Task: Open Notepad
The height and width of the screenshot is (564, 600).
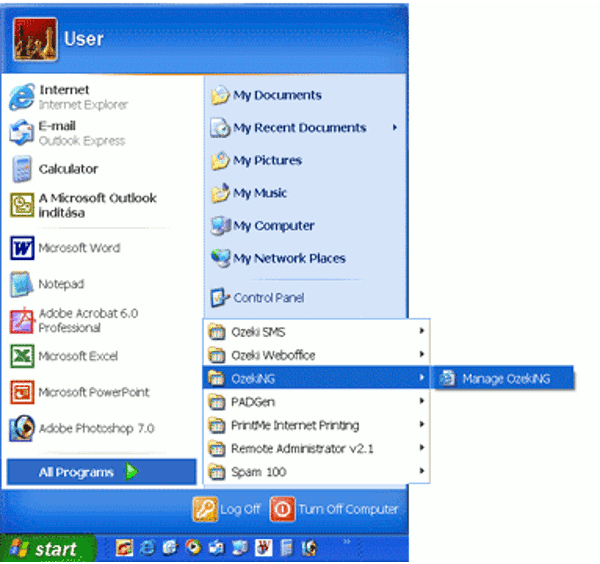Action: [47, 284]
